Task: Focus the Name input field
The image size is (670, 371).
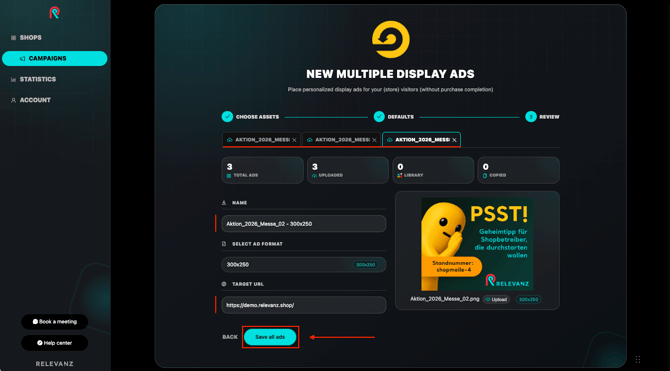Action: tap(303, 224)
